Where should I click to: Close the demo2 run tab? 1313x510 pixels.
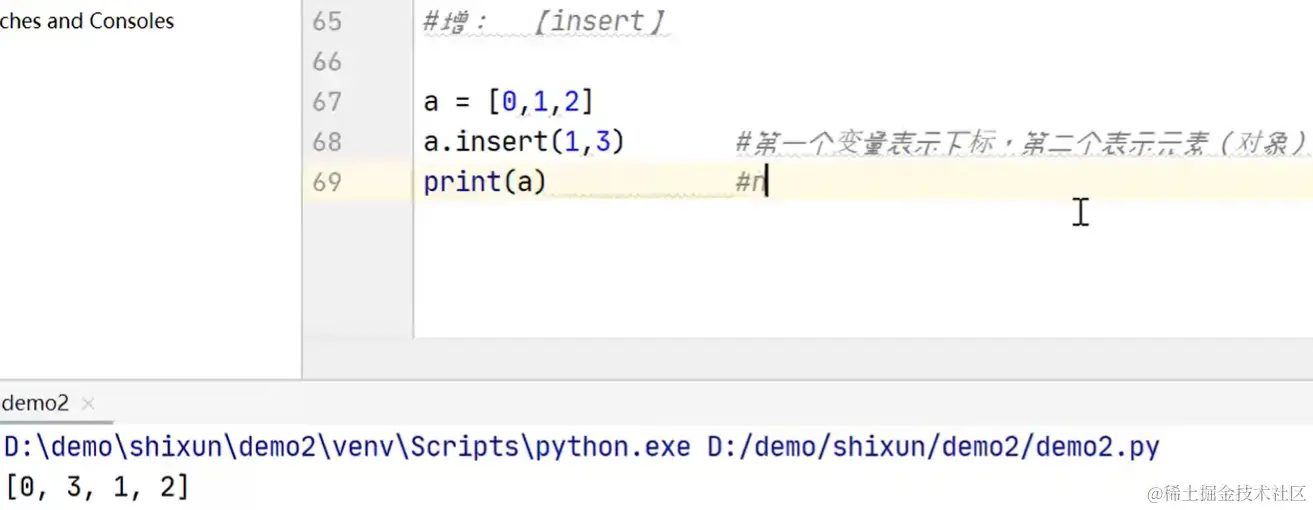pos(88,404)
